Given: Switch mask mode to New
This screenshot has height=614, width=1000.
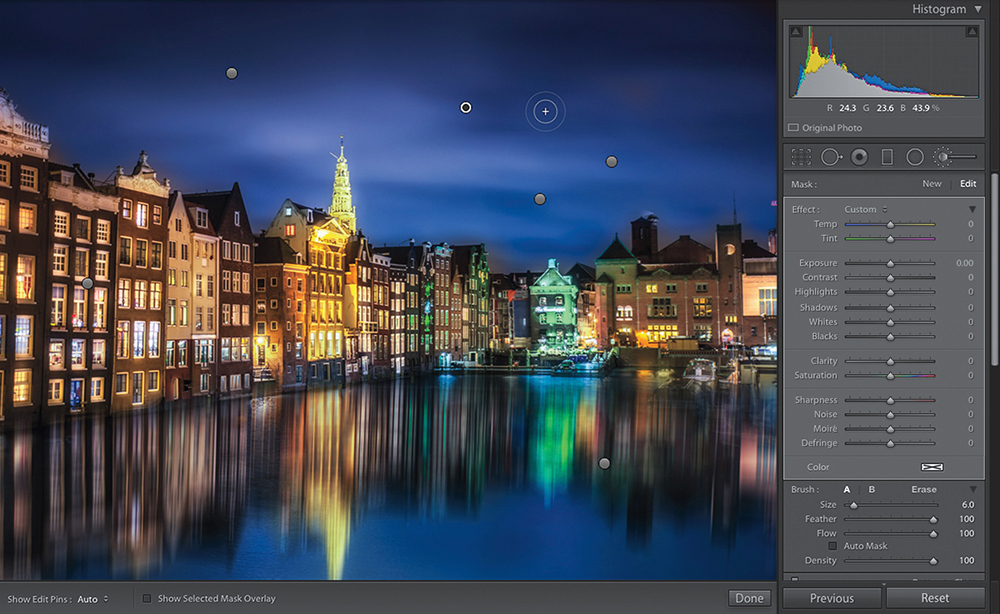Looking at the screenshot, I should pyautogui.click(x=931, y=184).
